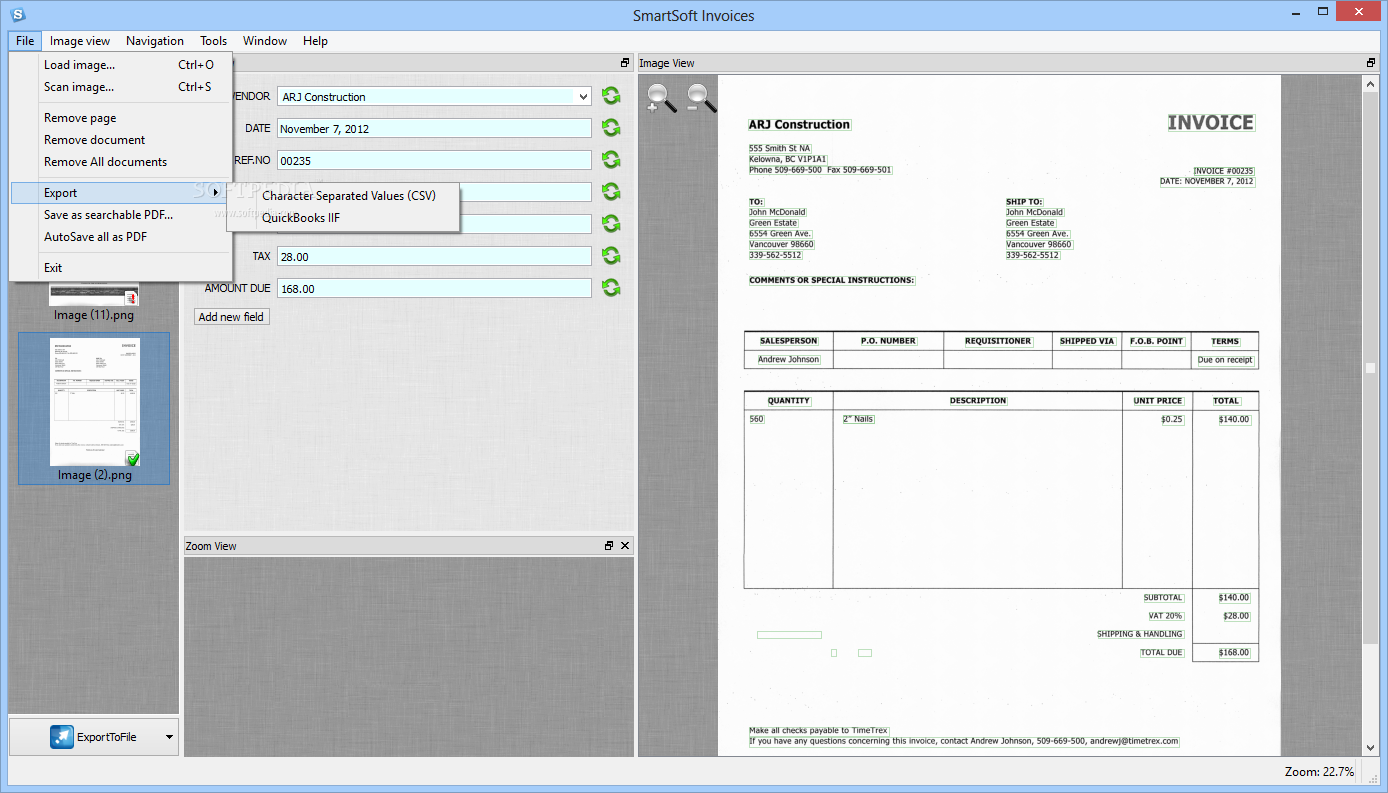Choose Scan image... from File menu
This screenshot has width=1388, height=793.
point(121,87)
